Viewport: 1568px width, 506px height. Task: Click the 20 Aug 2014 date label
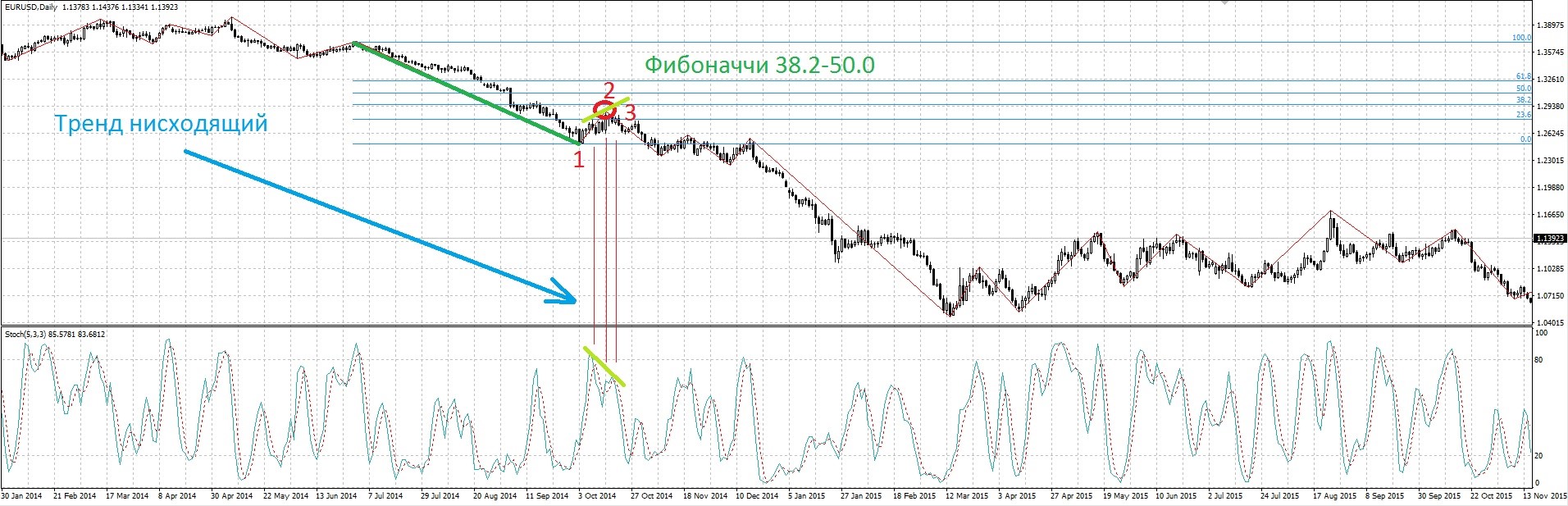click(494, 496)
